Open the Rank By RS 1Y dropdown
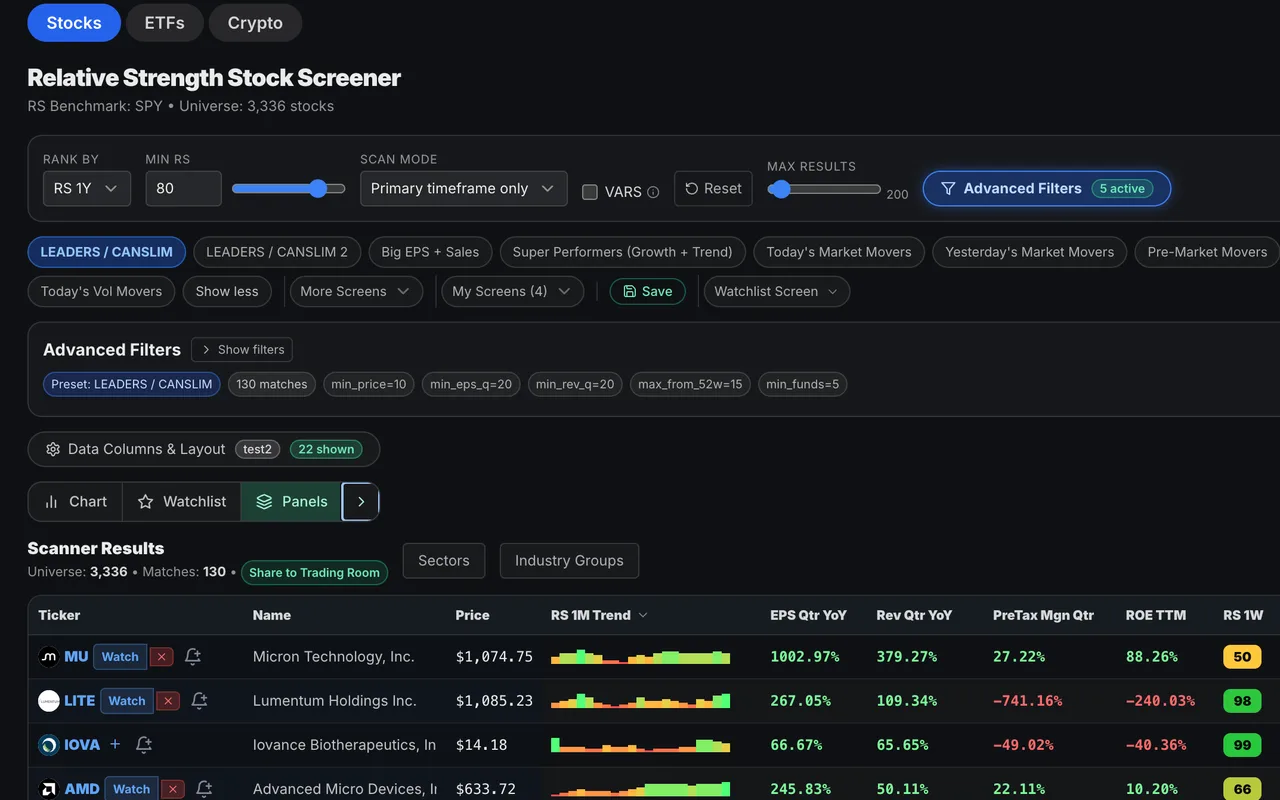Screen dimensions: 1280x800 [87, 188]
